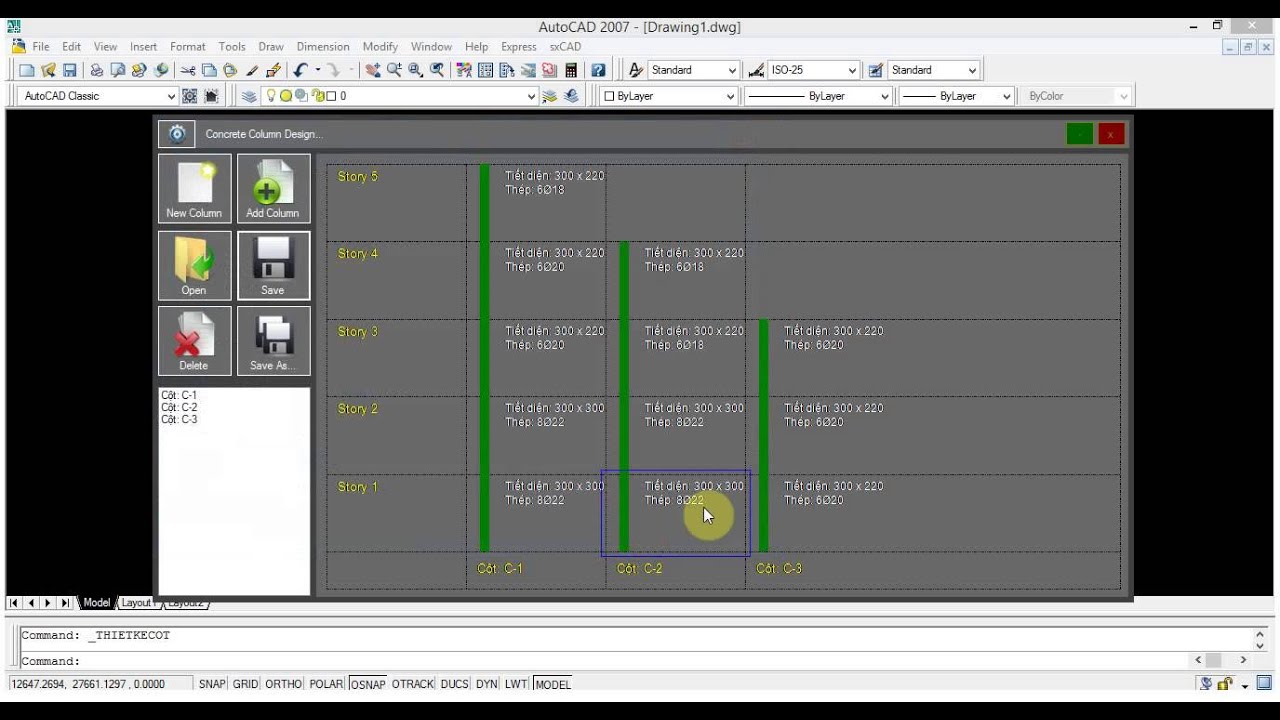Click the Dimension Style icon beside ISO-25
Viewport: 1280px width, 720px height.
point(755,70)
